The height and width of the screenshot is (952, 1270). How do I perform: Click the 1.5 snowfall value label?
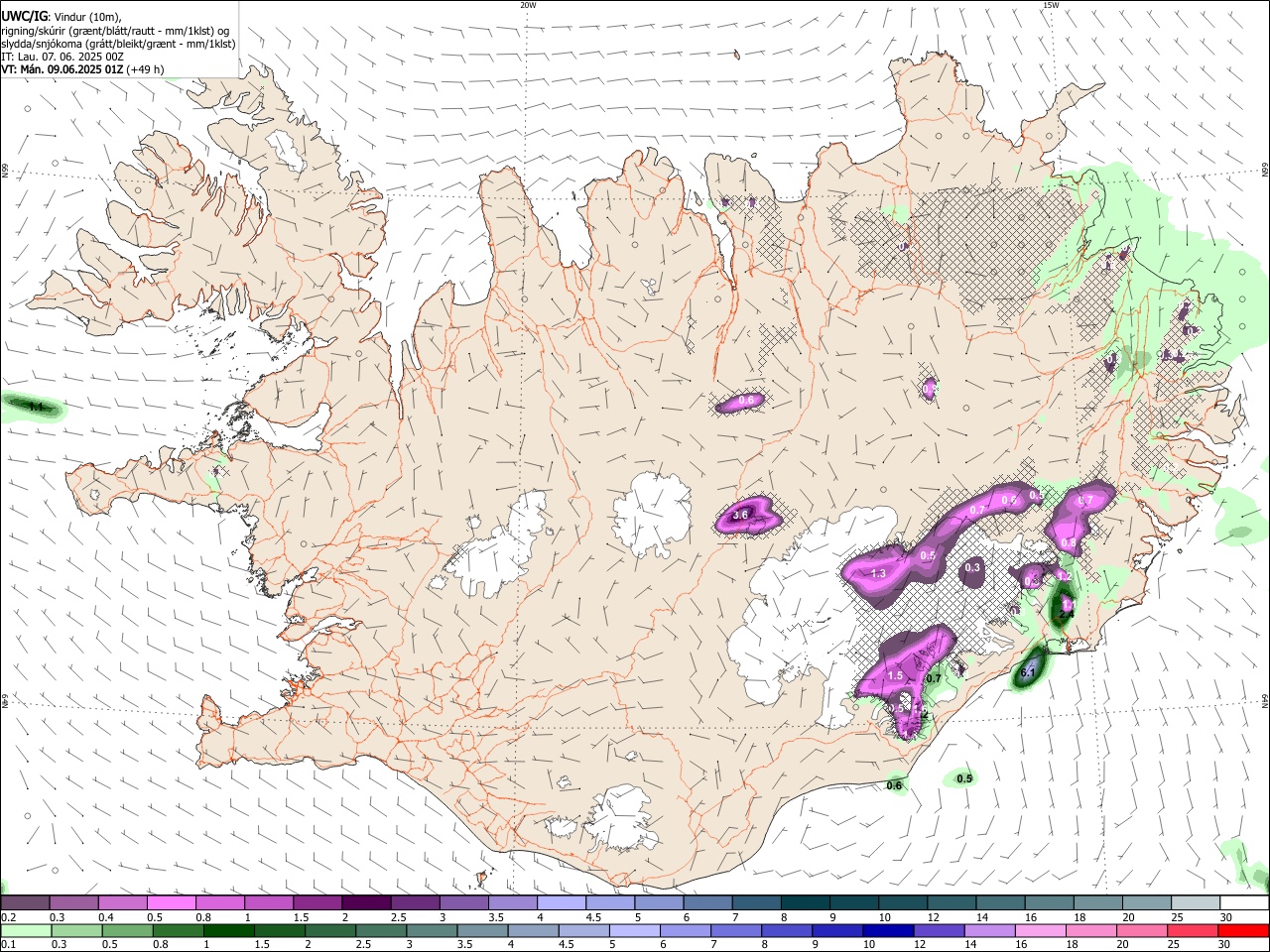895,675
